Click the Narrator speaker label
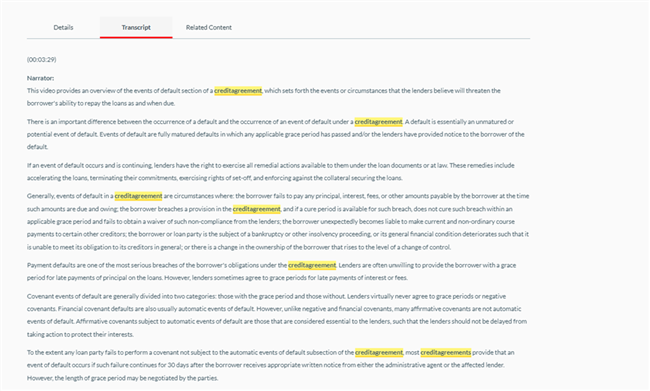The width and height of the screenshot is (650, 391). (x=40, y=78)
